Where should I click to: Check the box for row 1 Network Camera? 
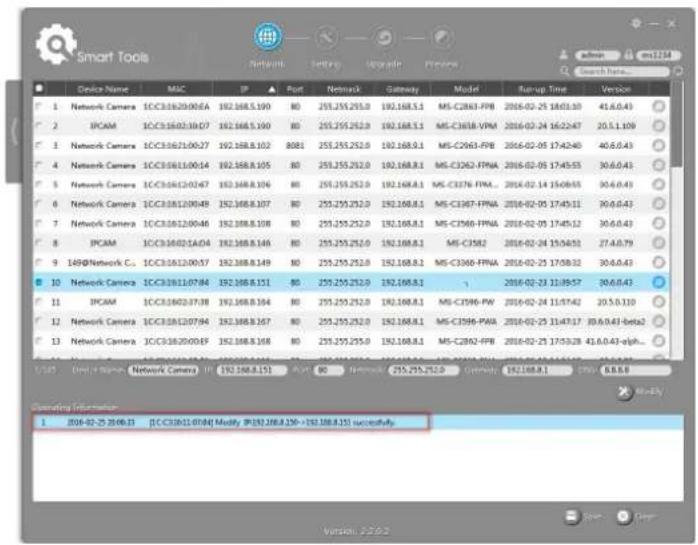pyautogui.click(x=39, y=106)
